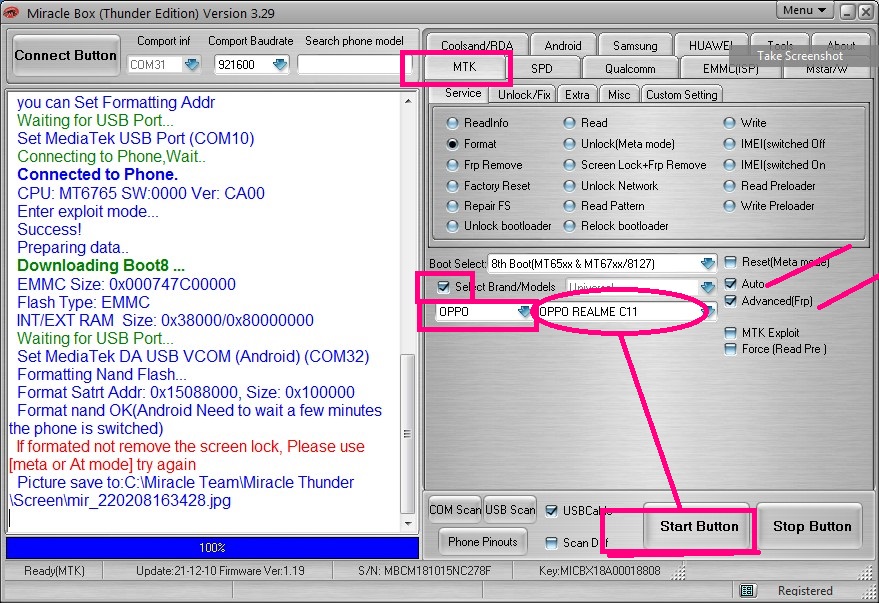
Task: Open the Misc sub-tab
Action: [x=619, y=95]
